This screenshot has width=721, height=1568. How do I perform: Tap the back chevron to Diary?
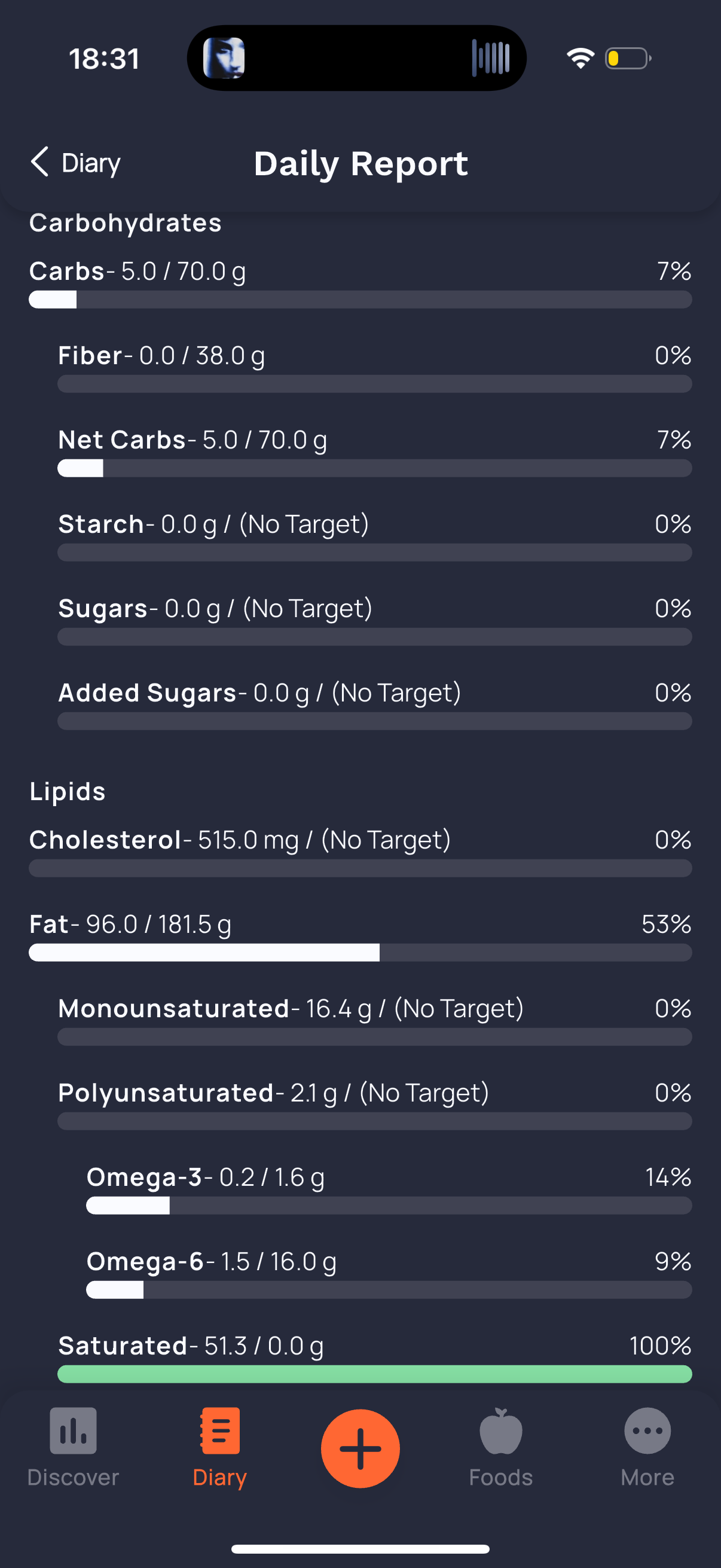pos(39,162)
